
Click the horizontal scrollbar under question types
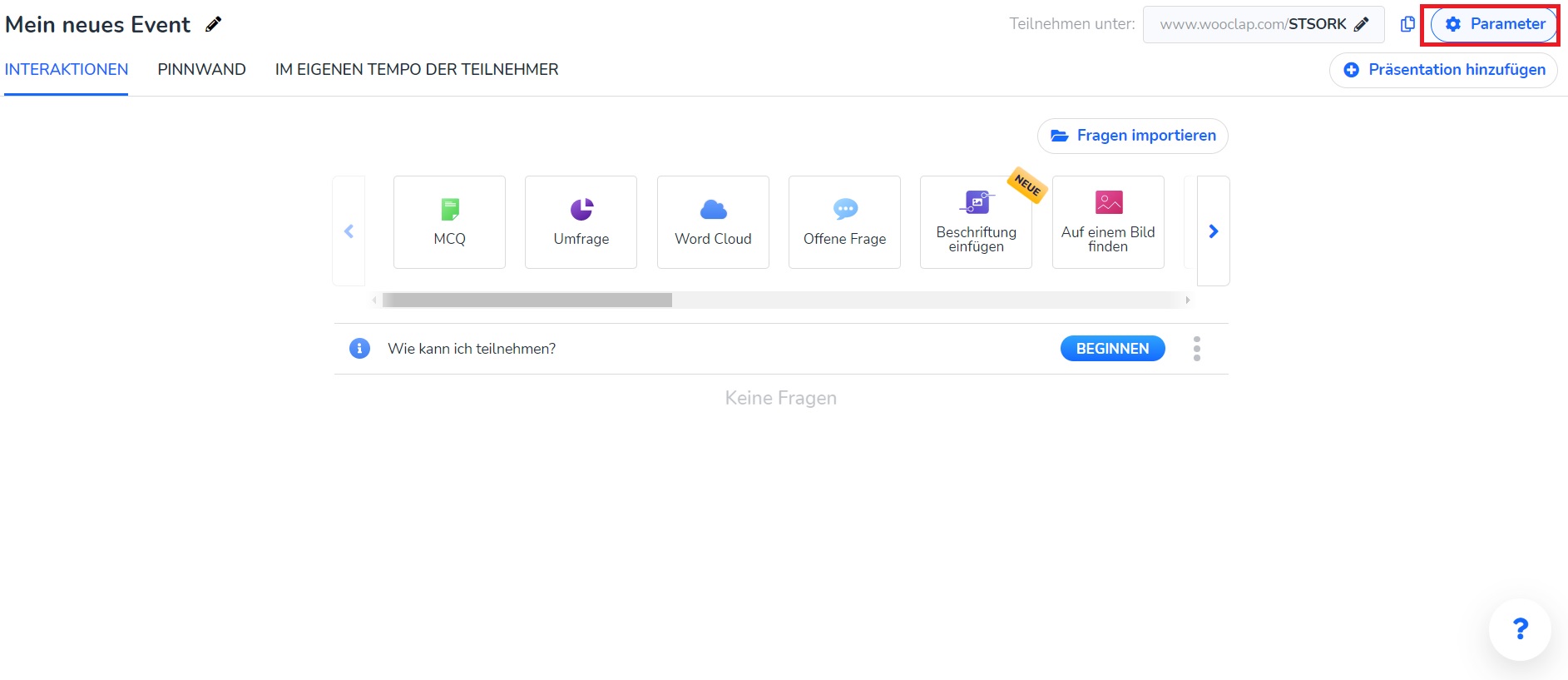[527, 300]
